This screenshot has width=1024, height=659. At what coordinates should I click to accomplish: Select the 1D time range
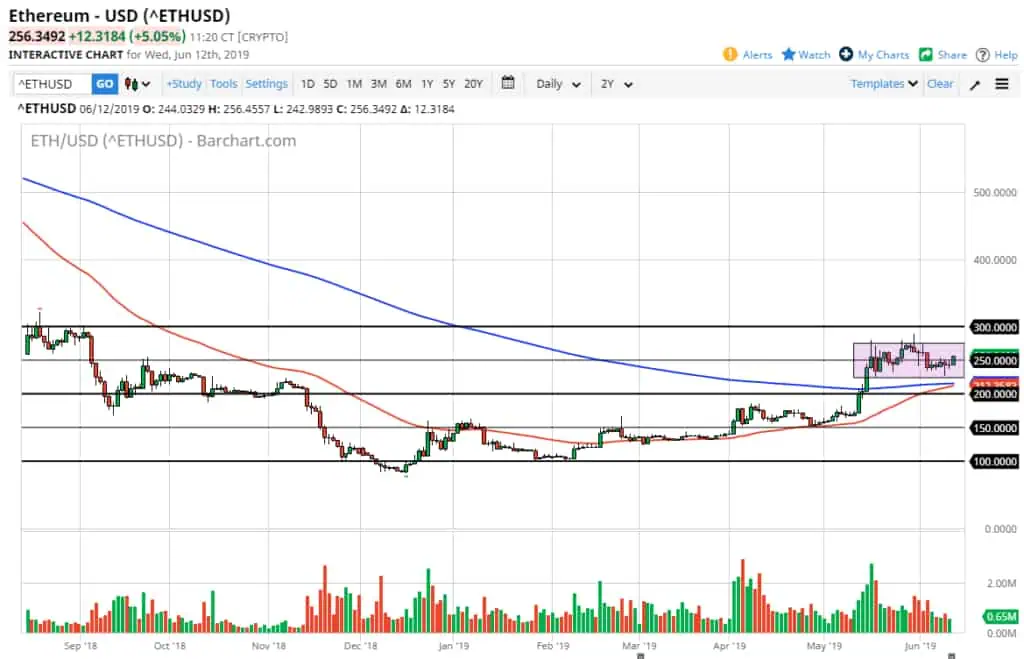click(x=308, y=84)
